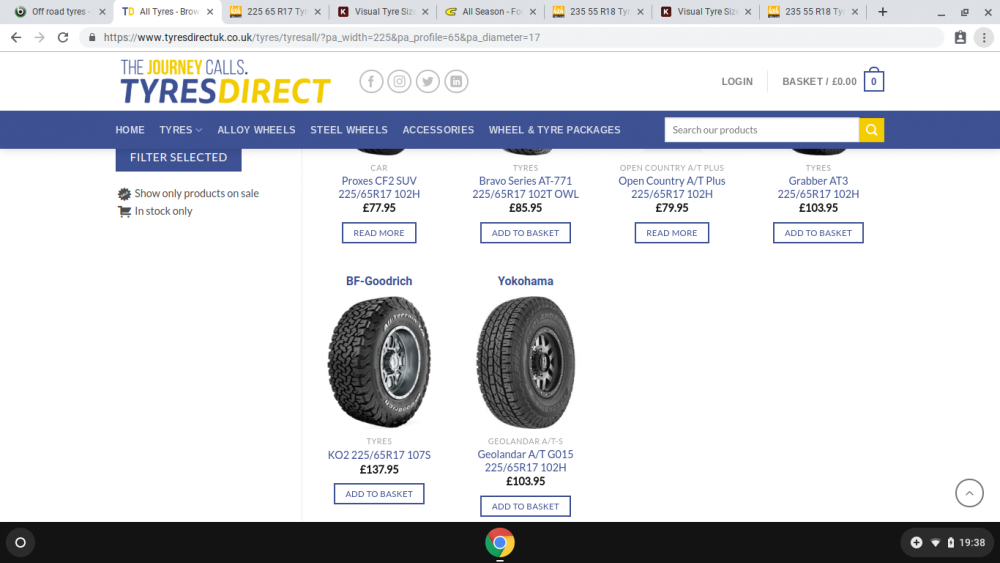Click the Yokohama brand heading
Viewport: 1000px width, 563px height.
(526, 281)
